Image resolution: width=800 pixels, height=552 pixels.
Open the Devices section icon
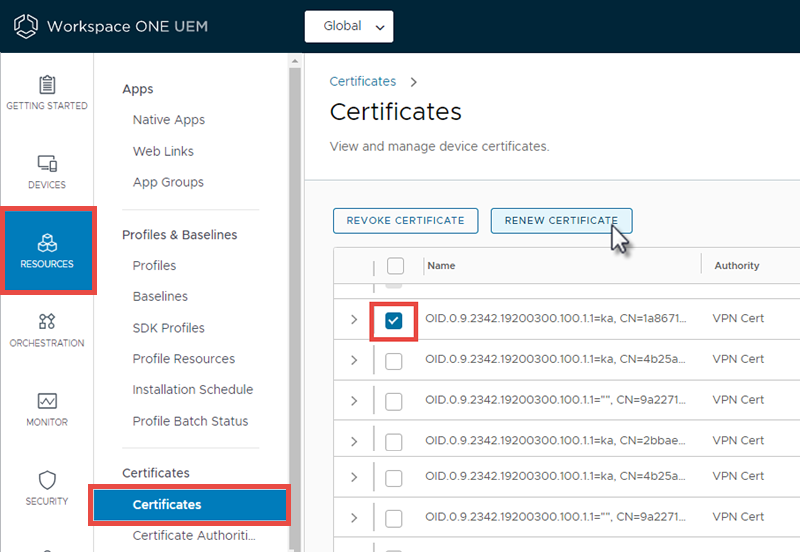[x=47, y=163]
